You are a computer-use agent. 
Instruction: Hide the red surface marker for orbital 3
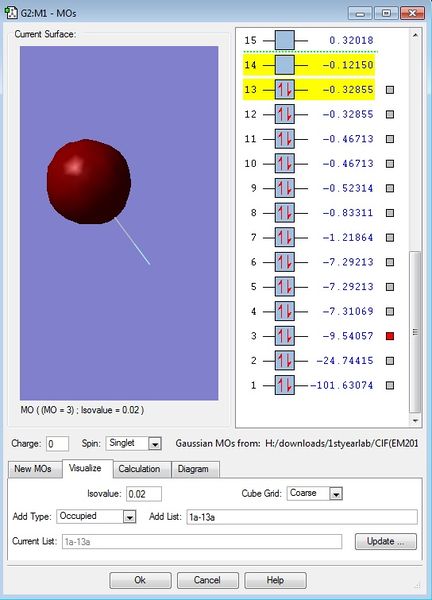pos(390,336)
